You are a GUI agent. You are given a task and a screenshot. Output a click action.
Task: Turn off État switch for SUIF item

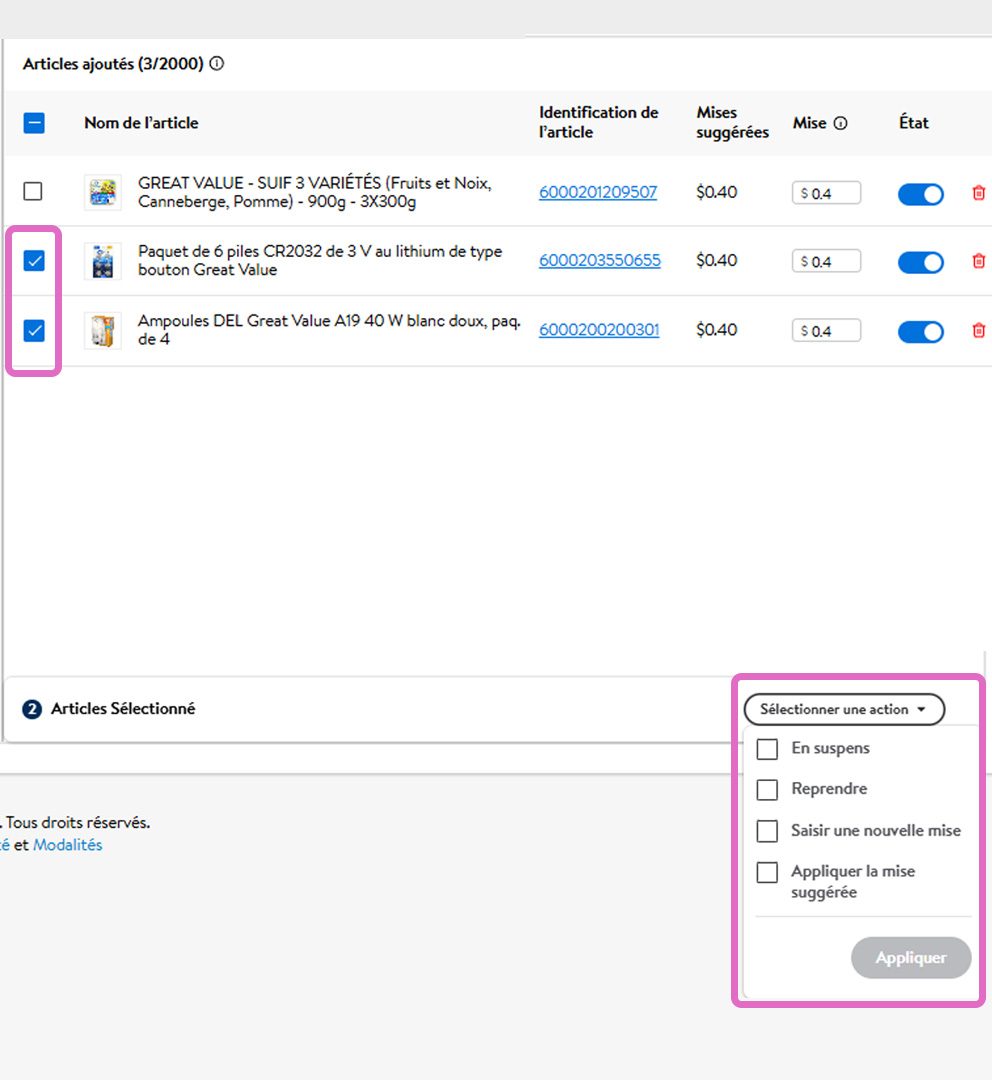point(920,194)
